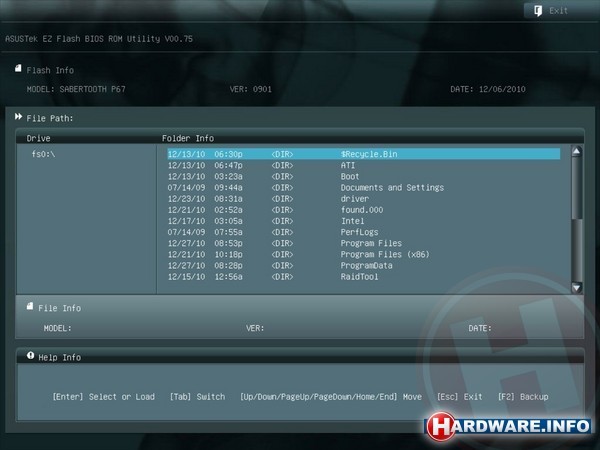The width and height of the screenshot is (600, 450).
Task: Click the File Path label
Action: click(x=50, y=118)
